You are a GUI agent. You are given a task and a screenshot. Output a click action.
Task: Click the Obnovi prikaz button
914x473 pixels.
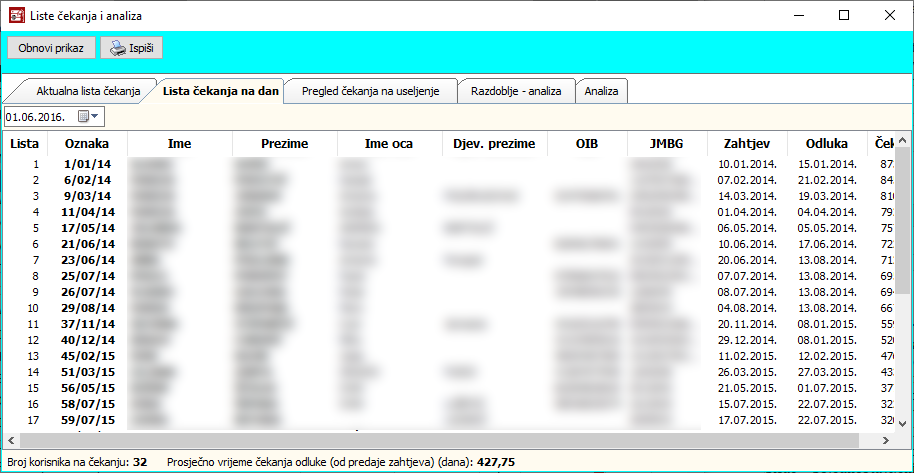coord(51,48)
